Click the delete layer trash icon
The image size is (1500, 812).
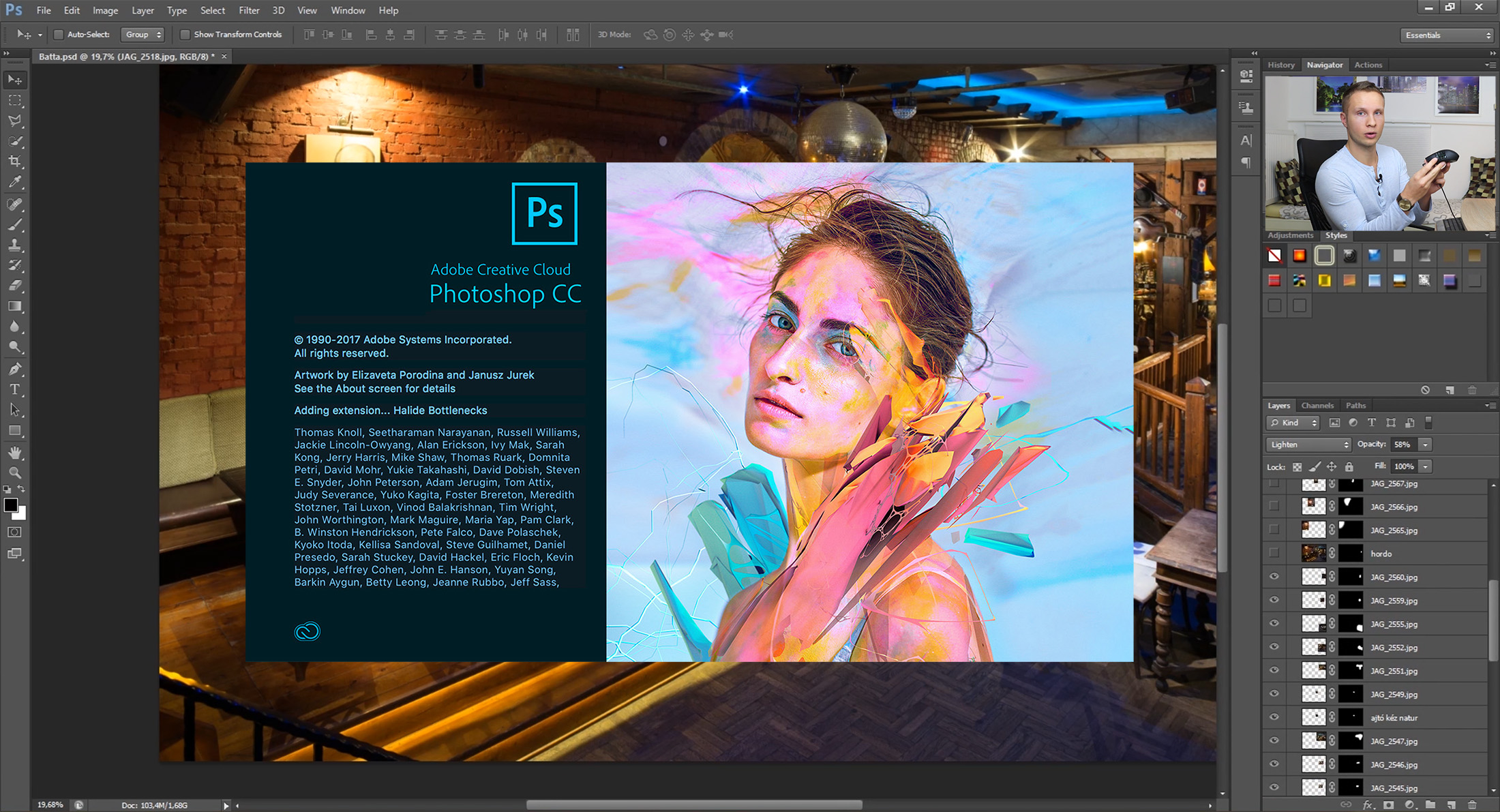(x=1472, y=805)
